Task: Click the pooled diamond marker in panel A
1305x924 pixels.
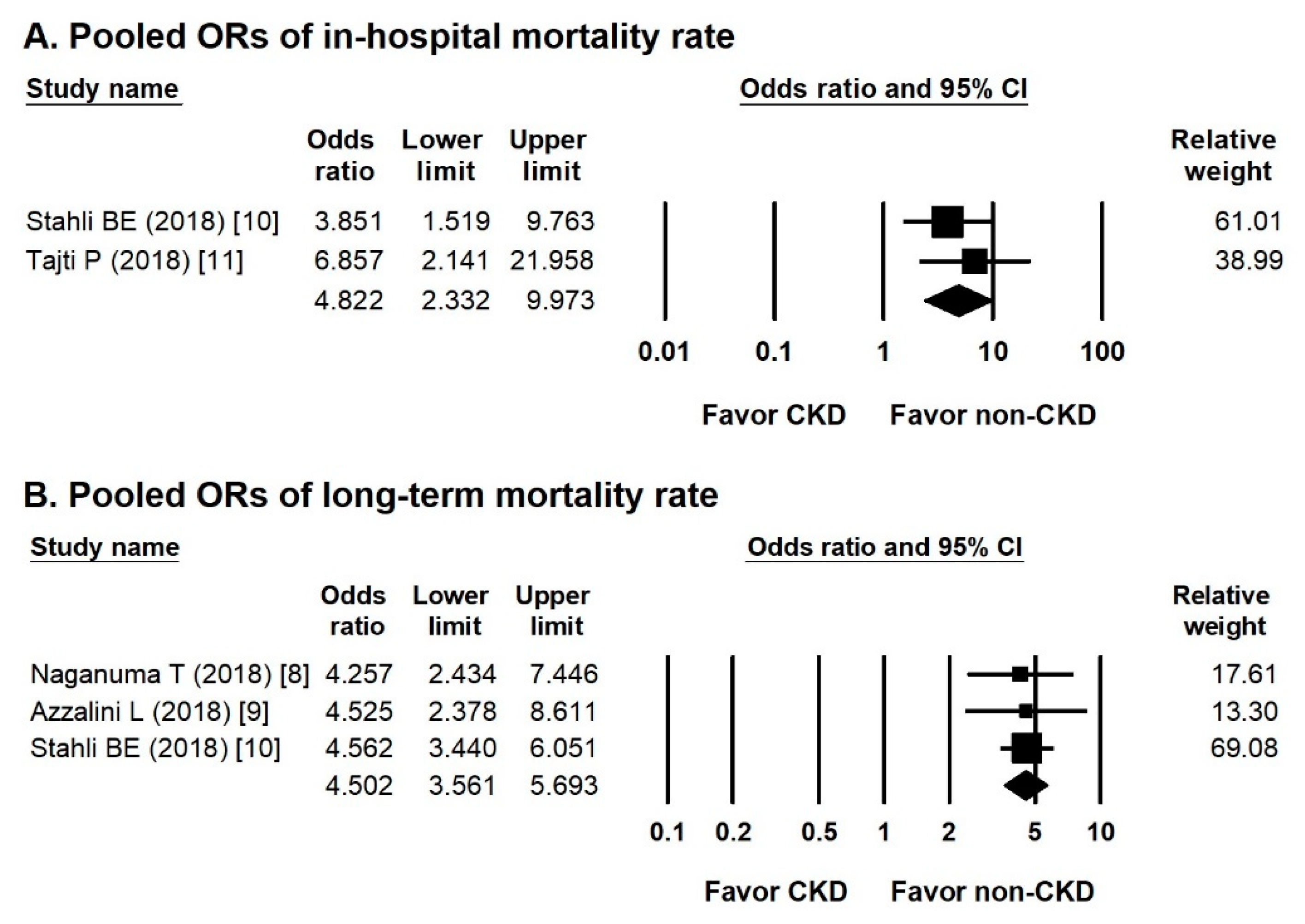Action: [958, 300]
